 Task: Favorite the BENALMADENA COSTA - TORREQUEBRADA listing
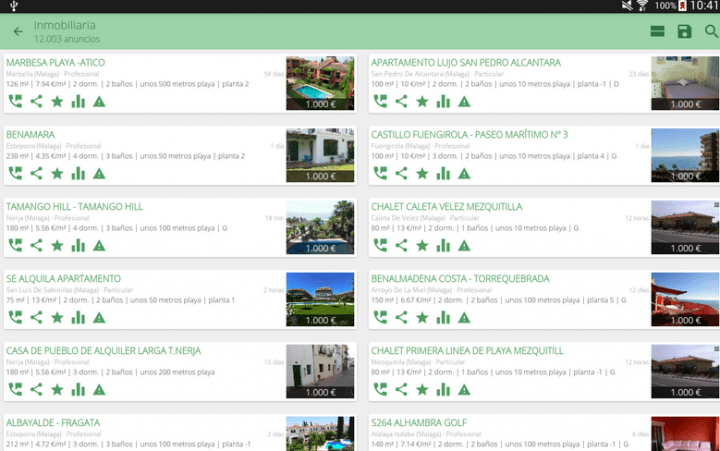(422, 317)
